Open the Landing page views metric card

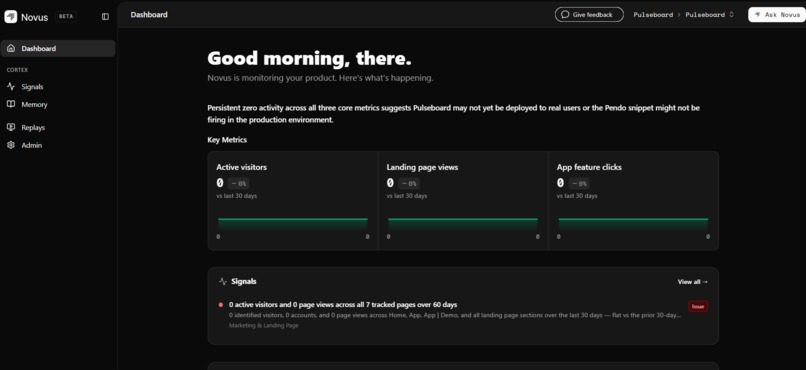point(463,200)
